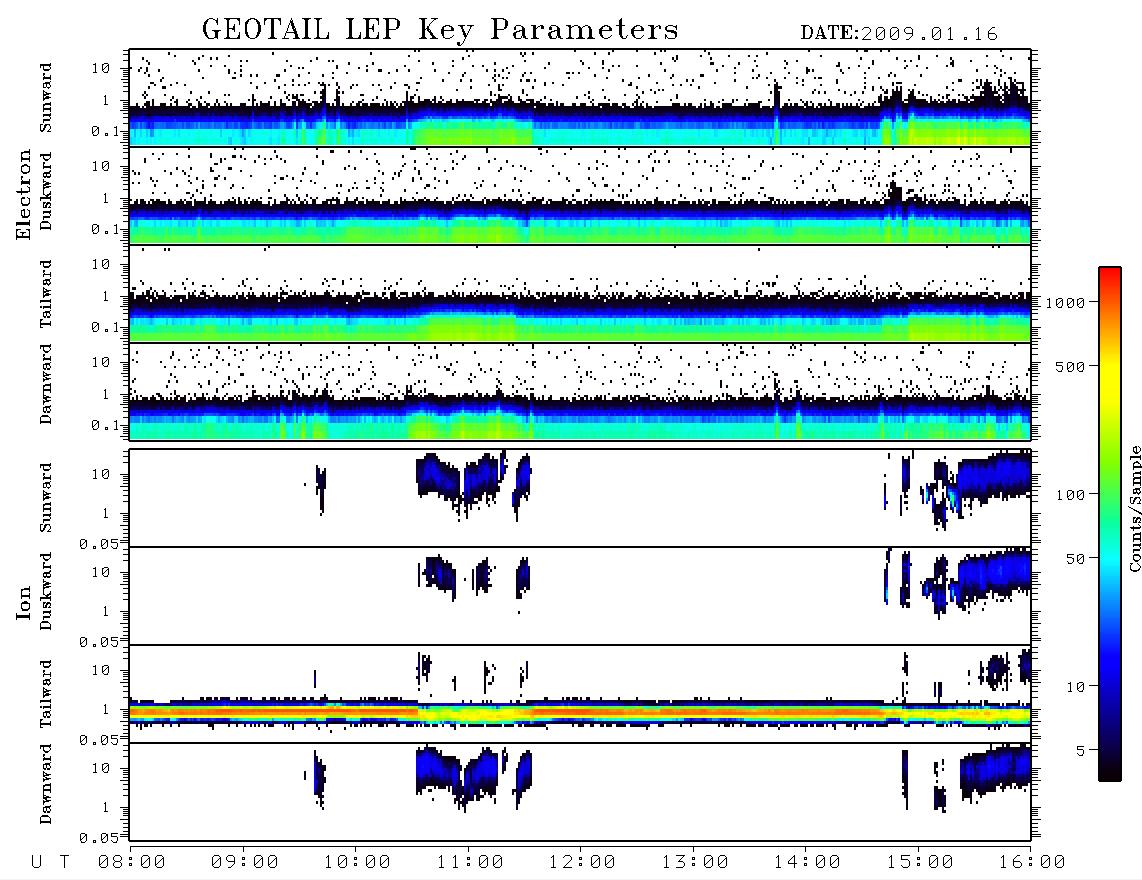Click the 08:00 time axis label

tap(132, 862)
